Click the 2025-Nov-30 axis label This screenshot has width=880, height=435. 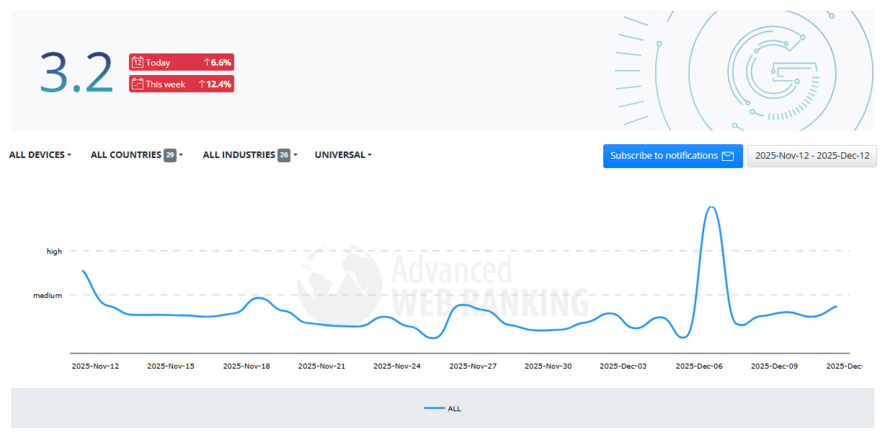pos(548,366)
